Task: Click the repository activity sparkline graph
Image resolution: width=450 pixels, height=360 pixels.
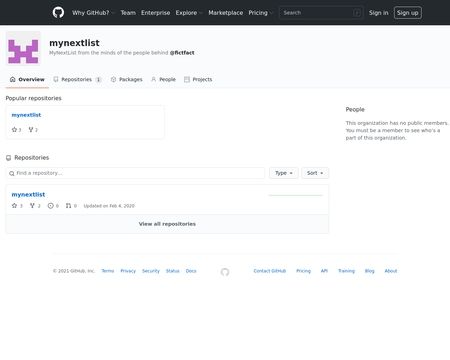Action: (296, 195)
